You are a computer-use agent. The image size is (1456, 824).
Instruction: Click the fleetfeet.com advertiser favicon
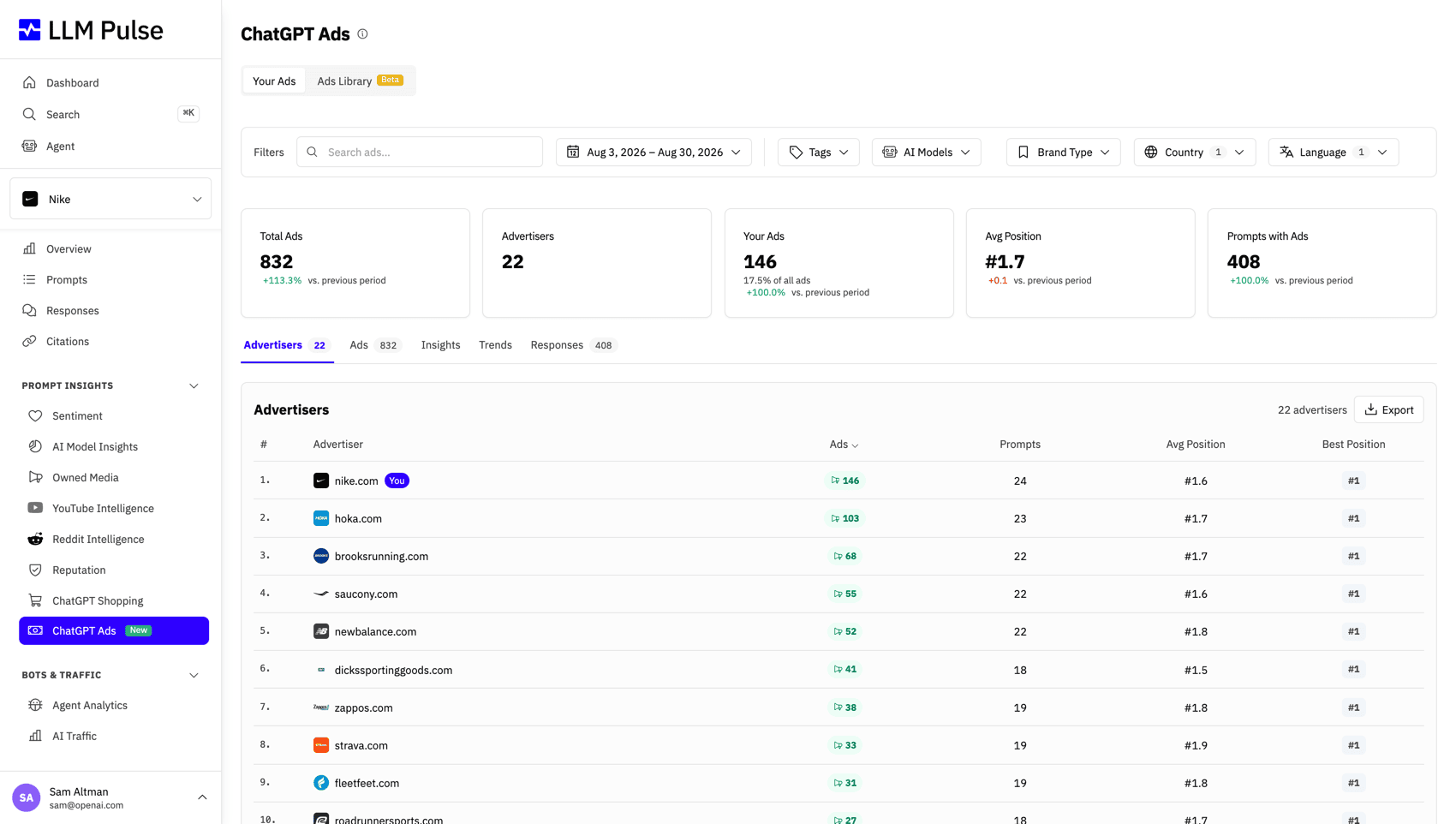pyautogui.click(x=321, y=783)
